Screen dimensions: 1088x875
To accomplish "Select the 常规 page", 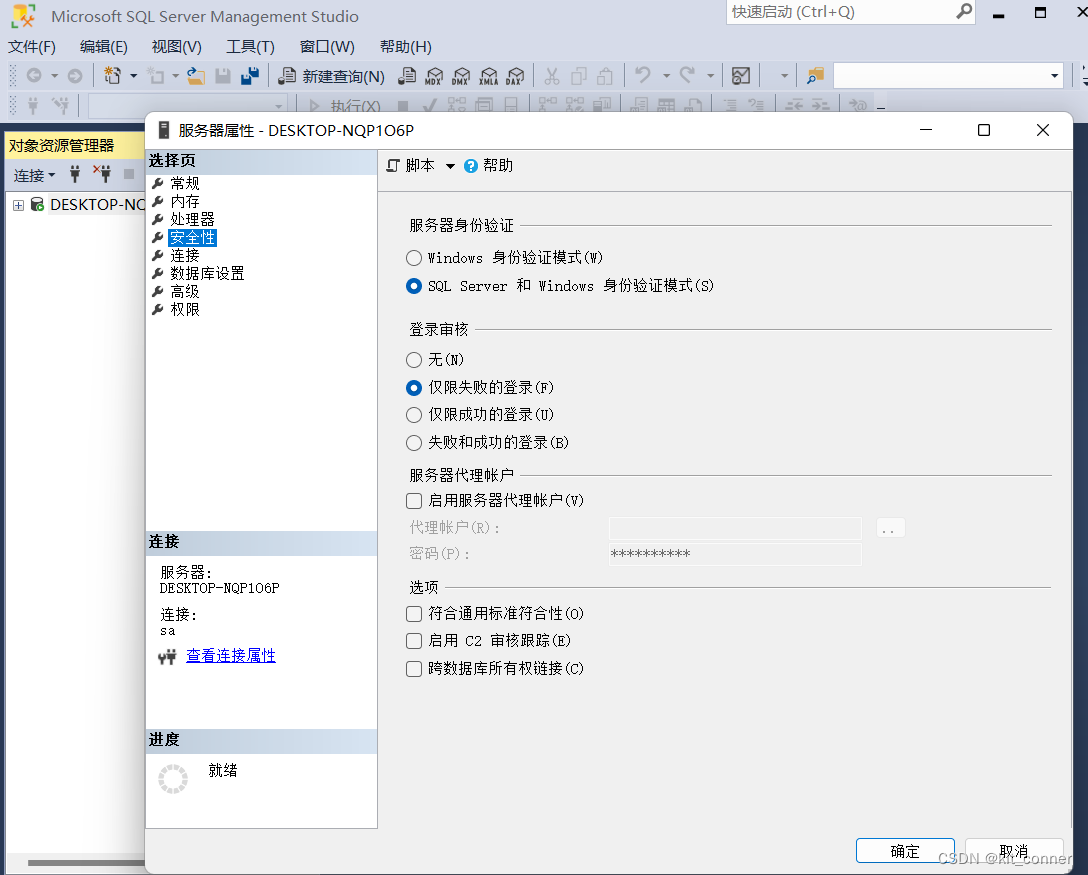I will pyautogui.click(x=185, y=183).
